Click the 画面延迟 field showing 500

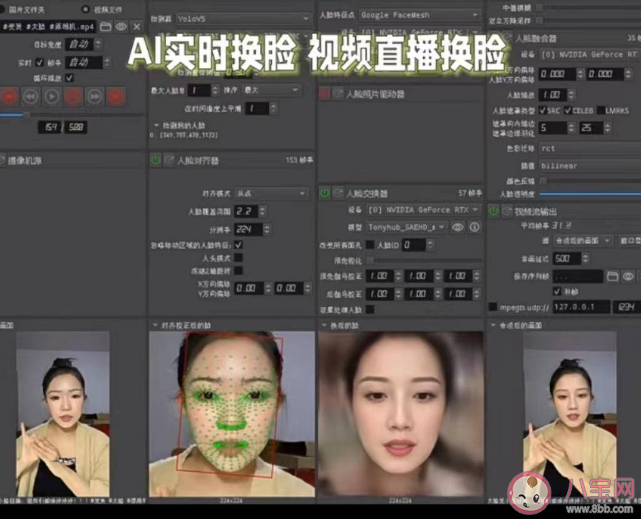[567, 258]
